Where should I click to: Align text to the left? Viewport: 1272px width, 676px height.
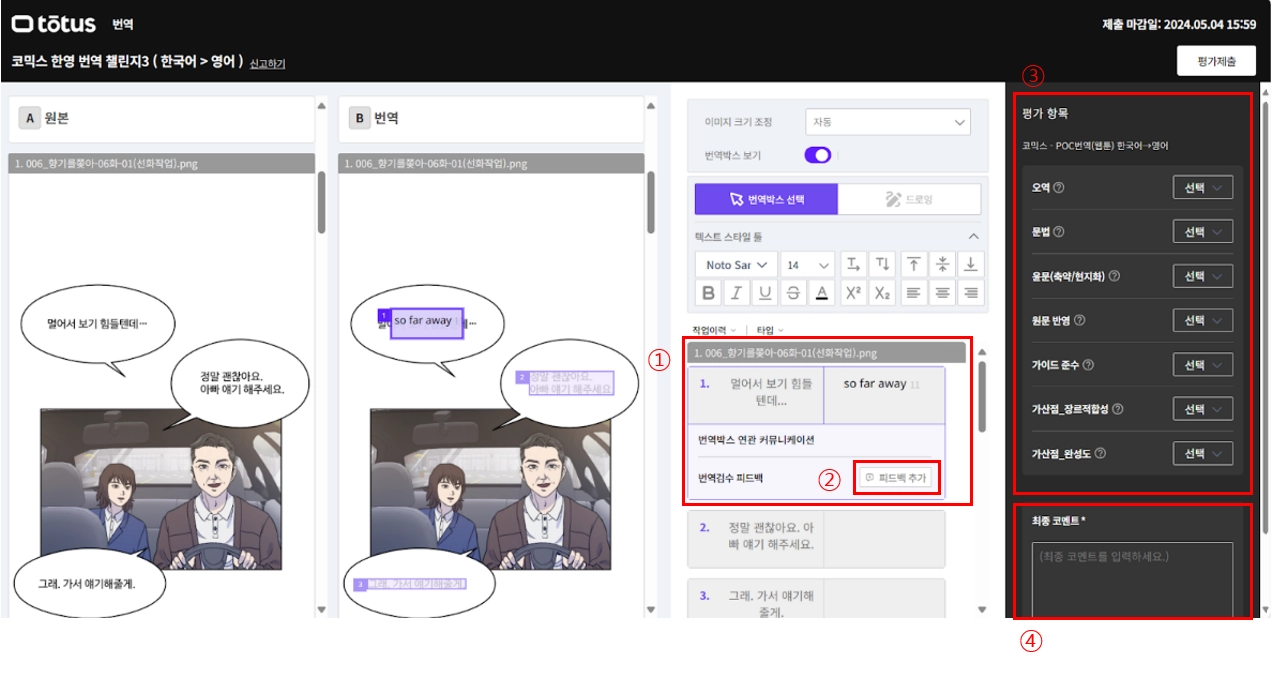tap(913, 293)
